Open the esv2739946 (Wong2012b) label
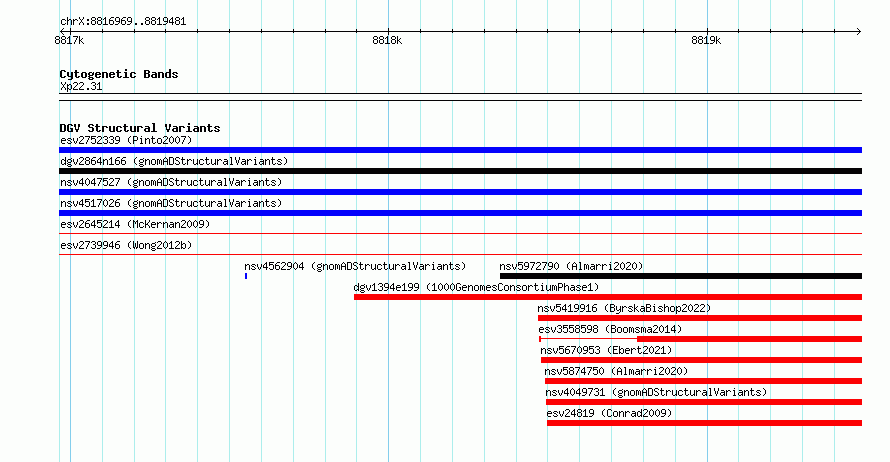 126,245
